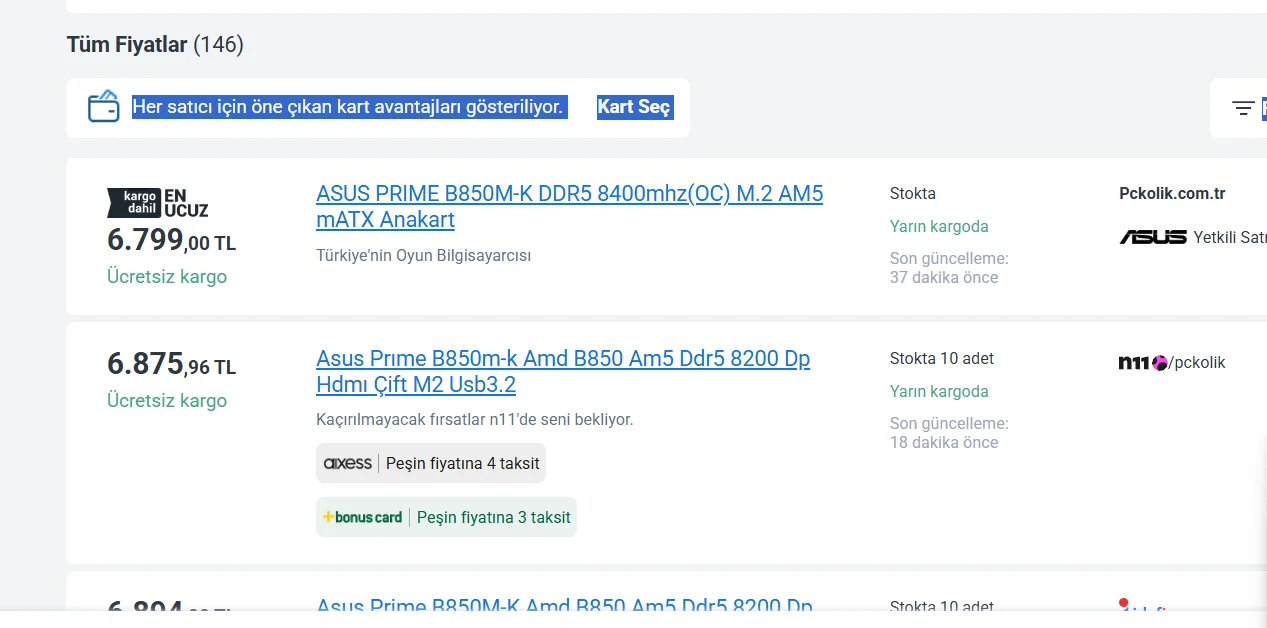Click the 6.799,00 TL price

pyautogui.click(x=171, y=241)
